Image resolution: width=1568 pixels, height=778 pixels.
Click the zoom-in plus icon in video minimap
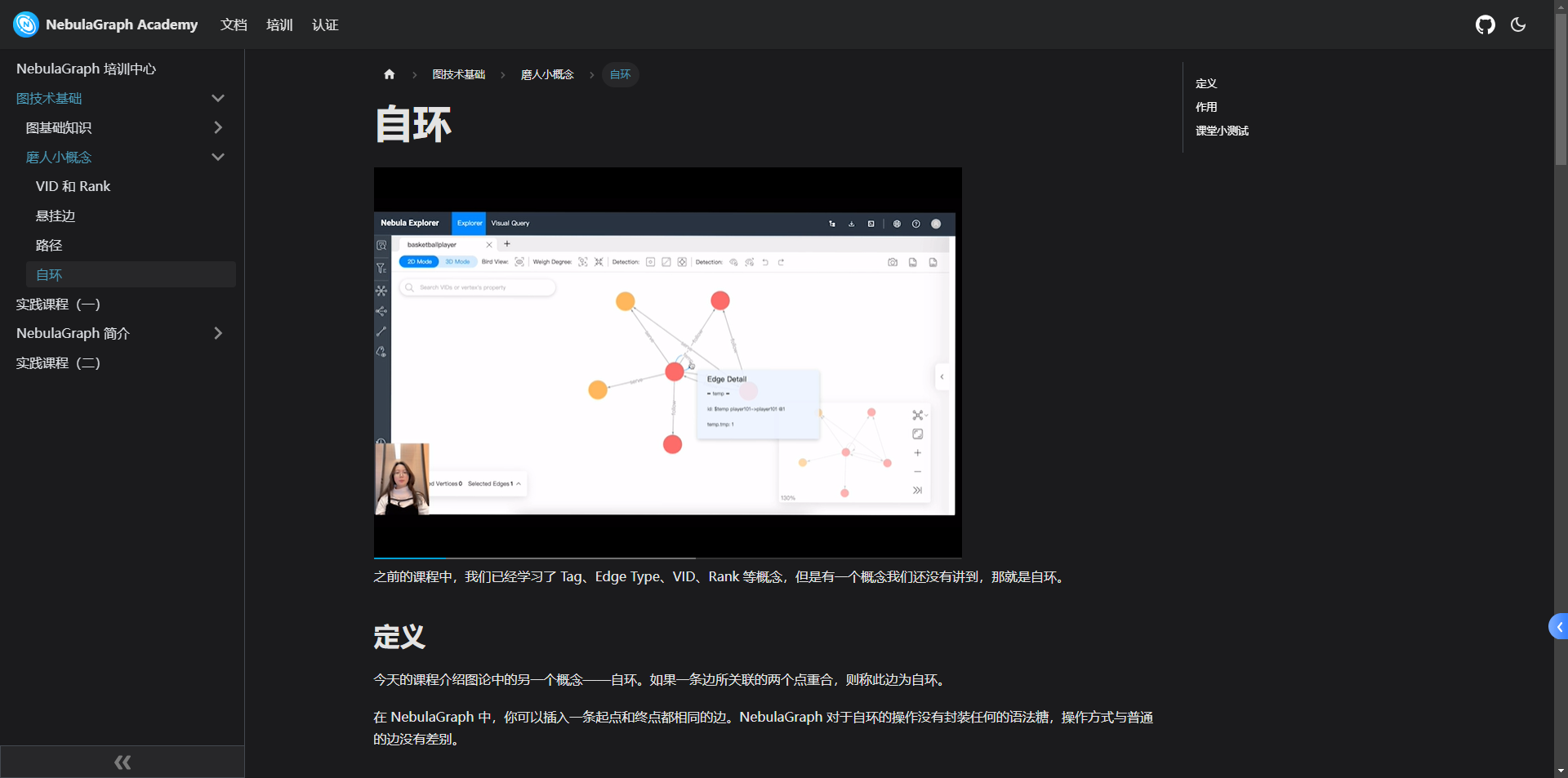[x=918, y=453]
